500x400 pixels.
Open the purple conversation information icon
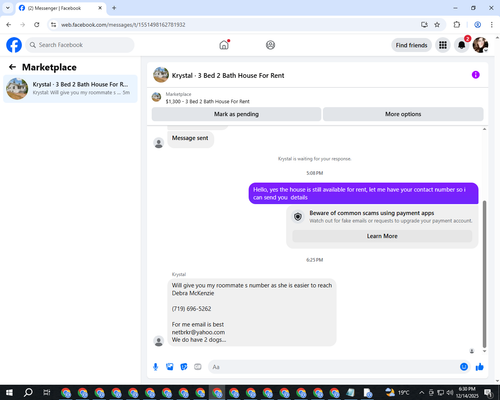point(475,75)
